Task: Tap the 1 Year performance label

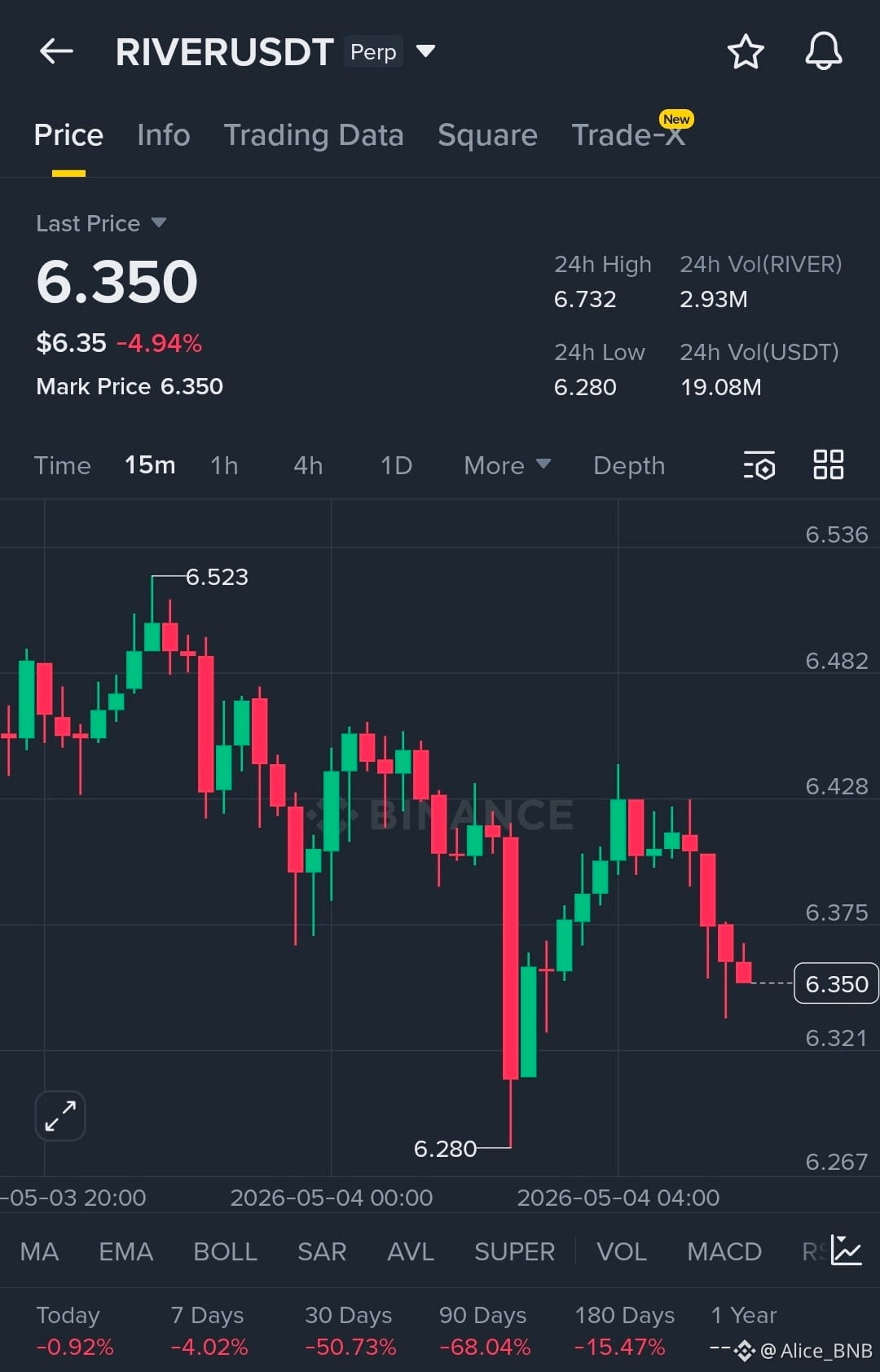Action: (x=744, y=1315)
